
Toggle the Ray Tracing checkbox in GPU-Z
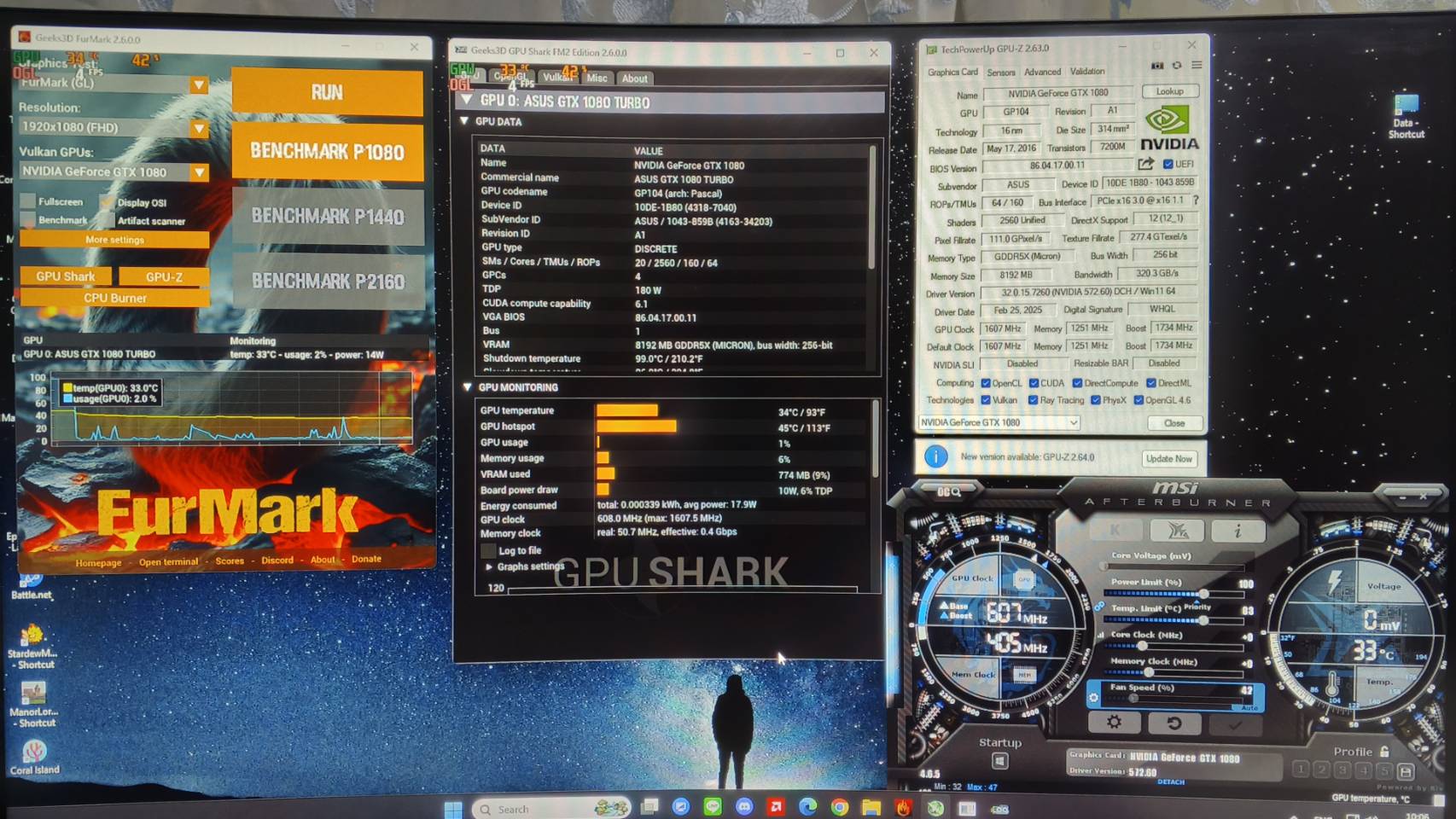tap(1033, 400)
